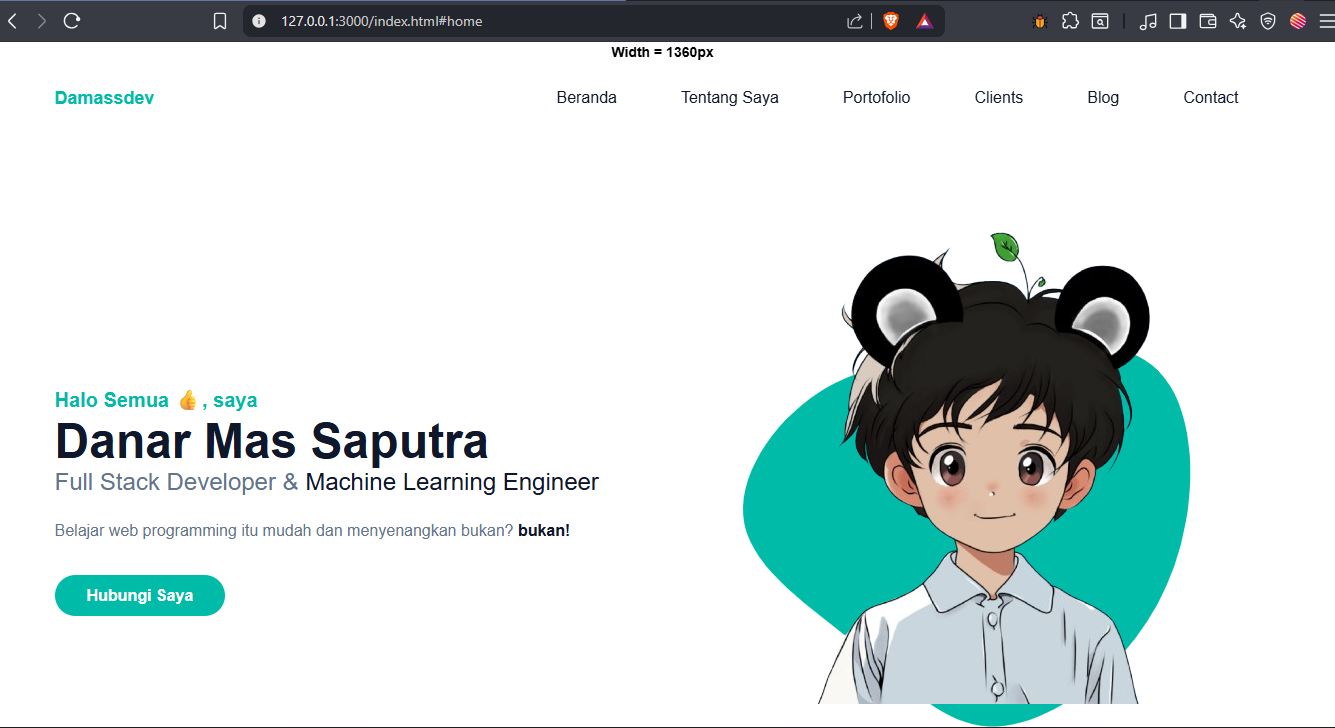Open the bug extension icon
Screen dimensions: 1335x728
[1040, 21]
